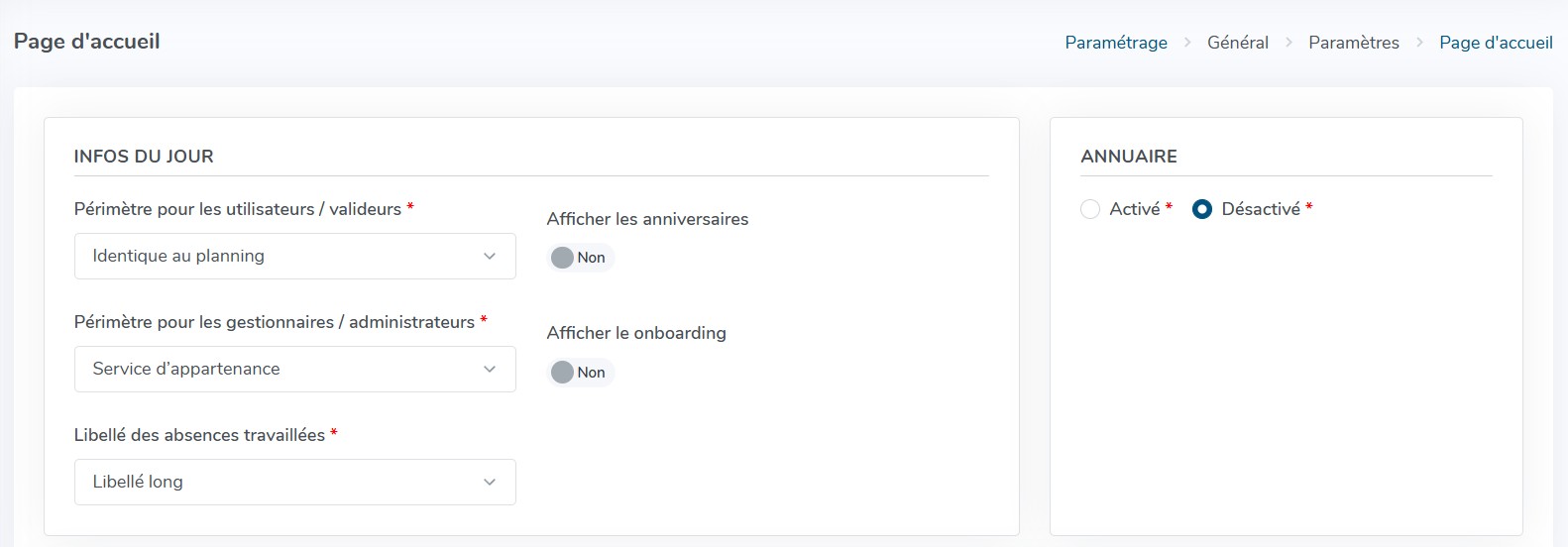Expand the Service d'appartenance dropdown
Viewport: 1568px width, 547px height.
coord(294,369)
